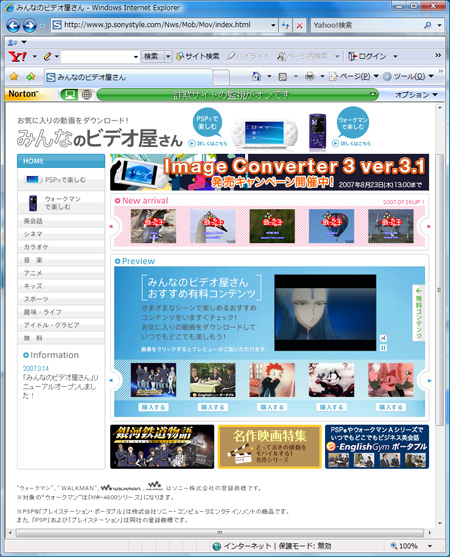Expand the address bar URL dropdown
The image size is (450, 557).
[273, 25]
